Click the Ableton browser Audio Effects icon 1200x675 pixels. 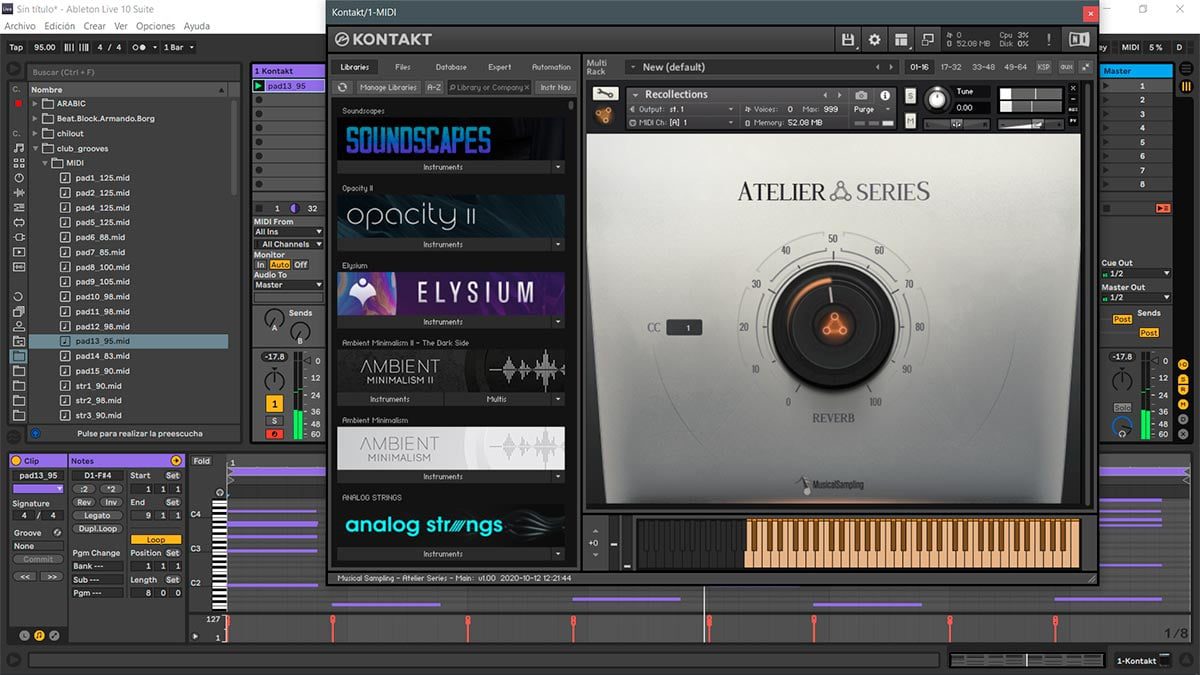pos(19,192)
